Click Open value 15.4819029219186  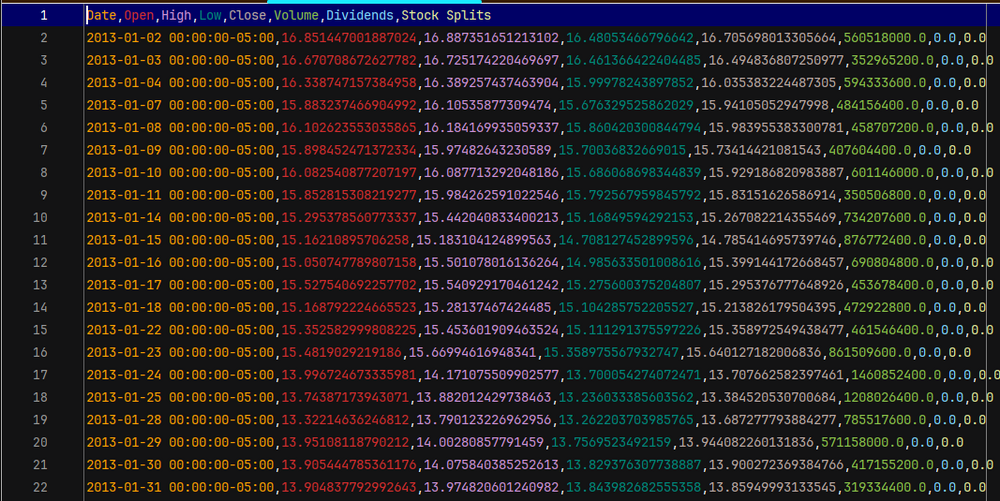pyautogui.click(x=342, y=352)
